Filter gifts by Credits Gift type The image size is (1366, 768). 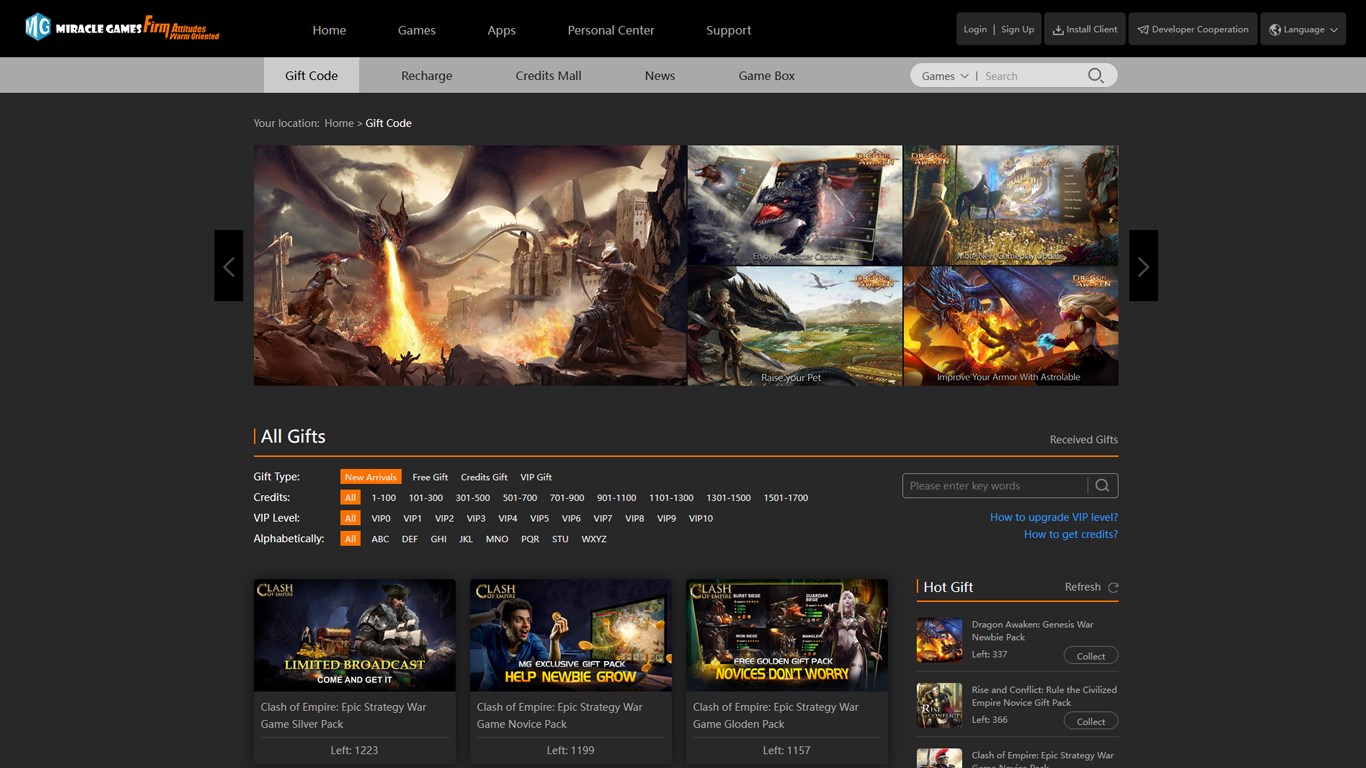point(484,477)
